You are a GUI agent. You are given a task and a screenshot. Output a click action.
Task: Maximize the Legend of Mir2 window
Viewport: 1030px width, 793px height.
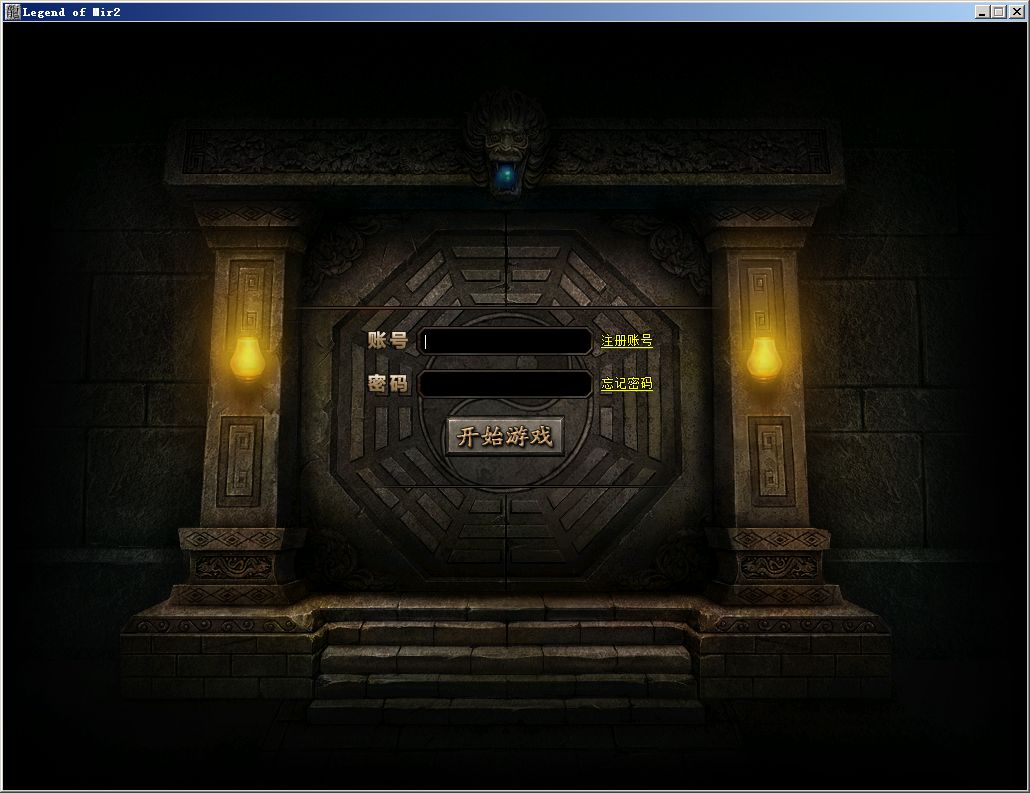click(998, 12)
